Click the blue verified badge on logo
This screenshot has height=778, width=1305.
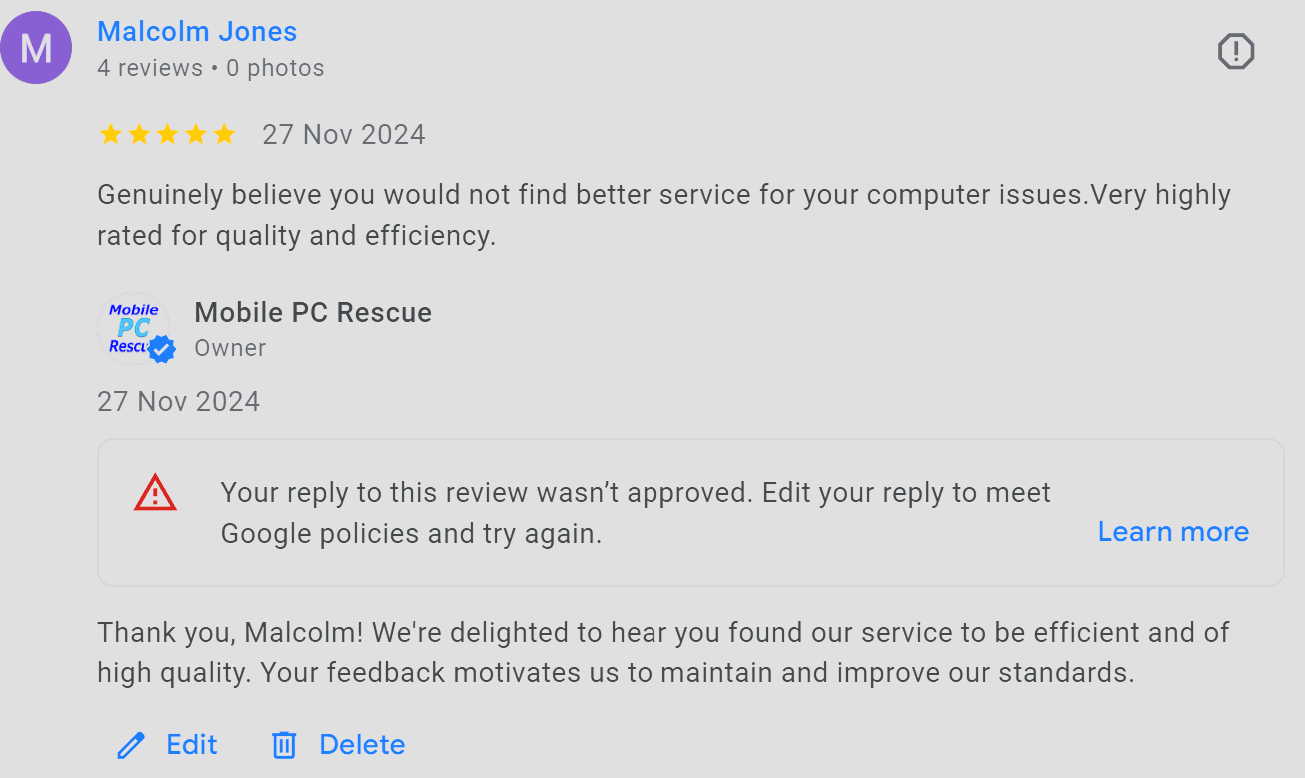pyautogui.click(x=161, y=349)
